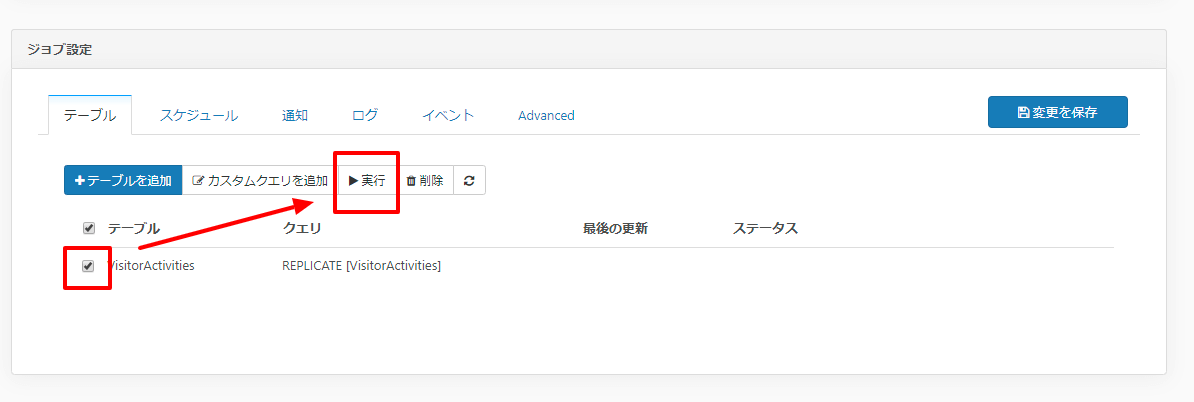1194x402 pixels.
Task: Delete selected table with 削除 button
Action: [425, 180]
